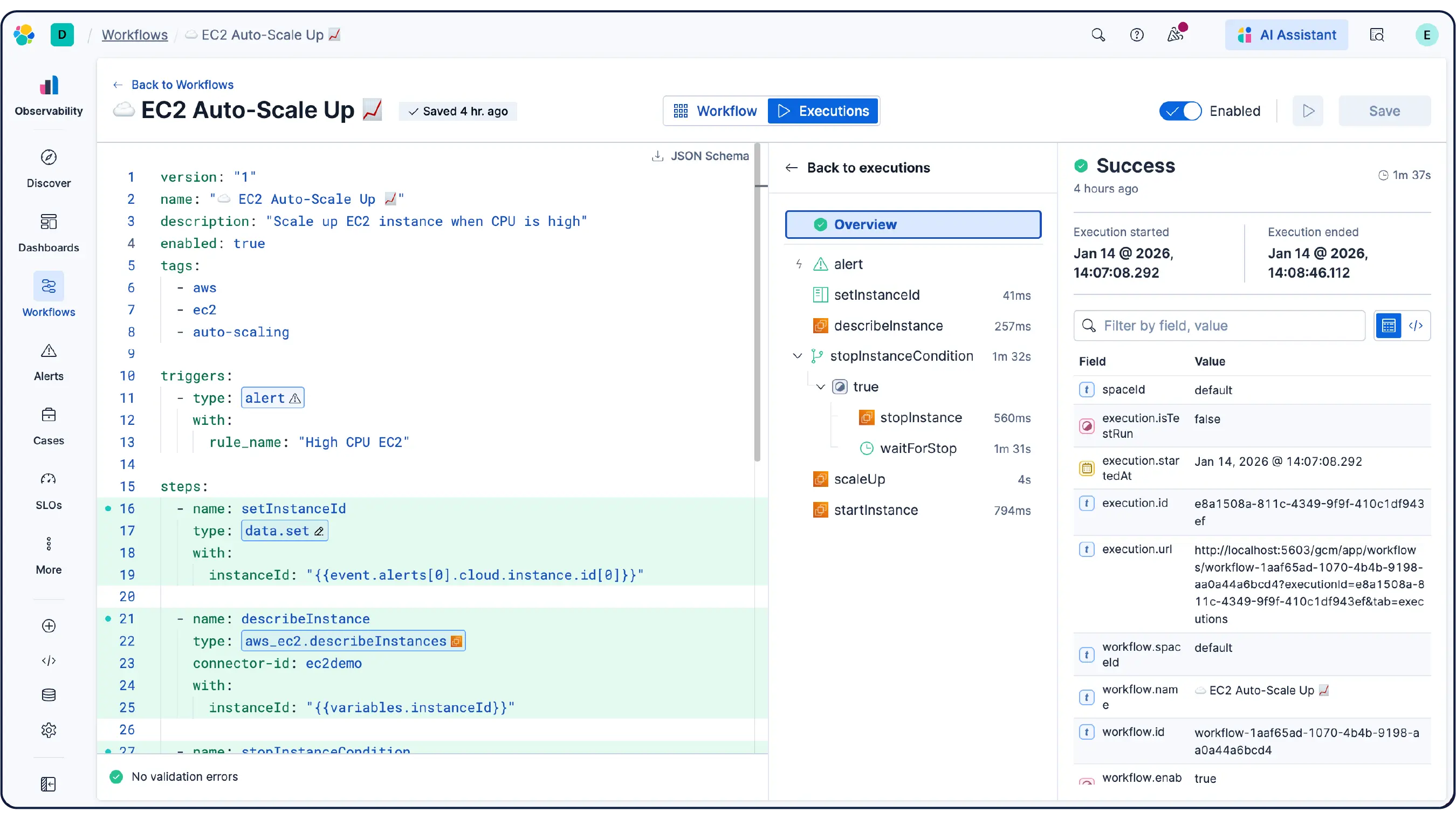Toggle the Enabled workflow switch

[x=1180, y=111]
